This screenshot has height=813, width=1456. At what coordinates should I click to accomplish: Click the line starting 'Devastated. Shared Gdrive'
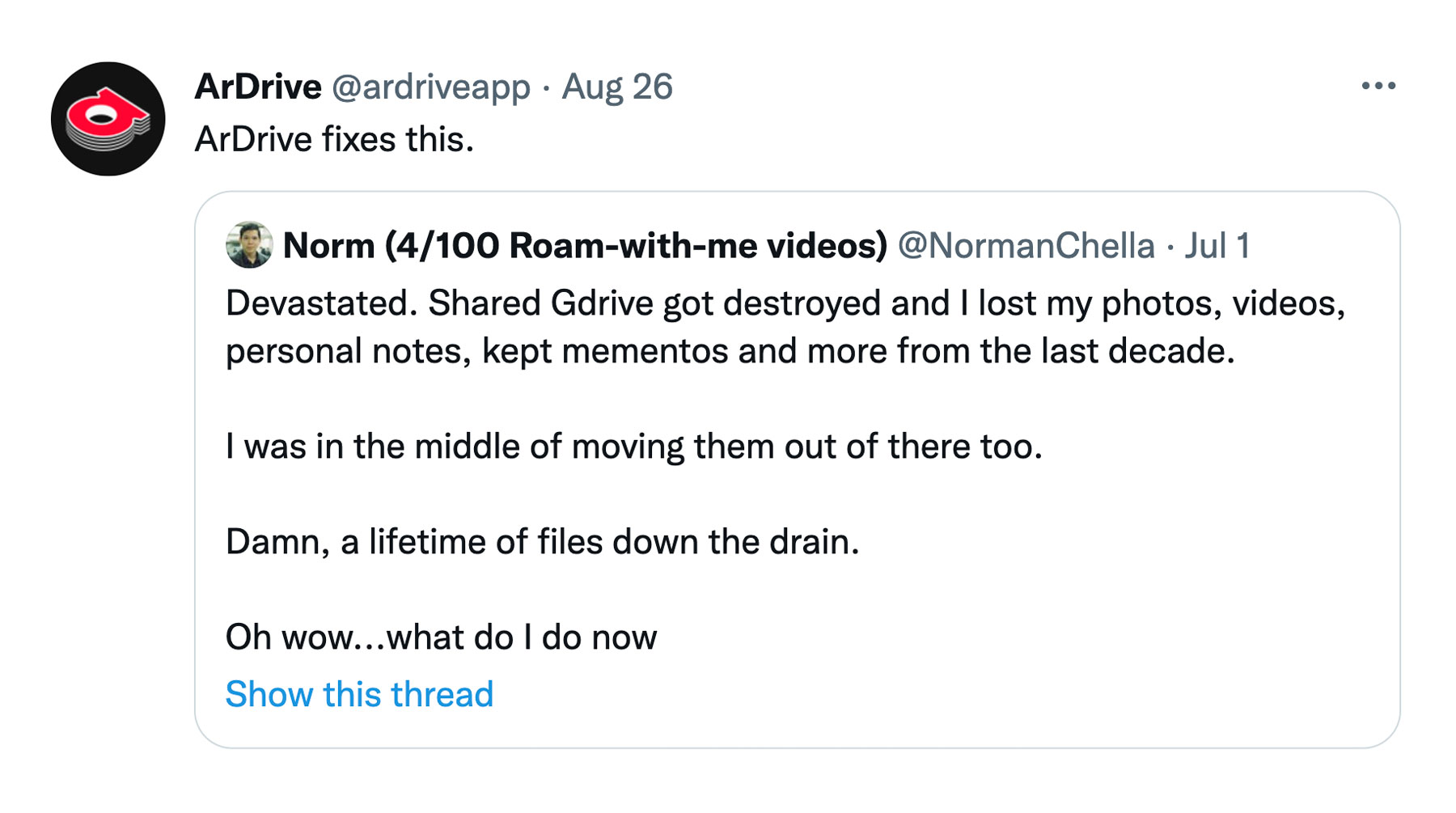coord(785,303)
